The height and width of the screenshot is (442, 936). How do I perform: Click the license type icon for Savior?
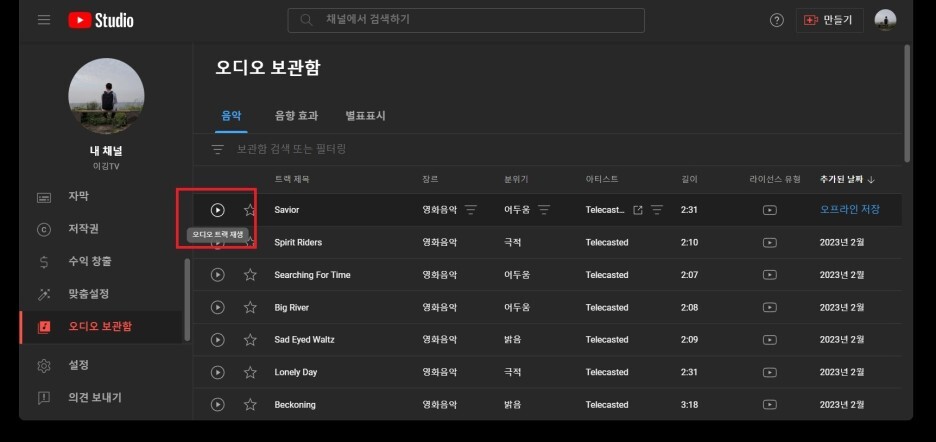click(770, 210)
